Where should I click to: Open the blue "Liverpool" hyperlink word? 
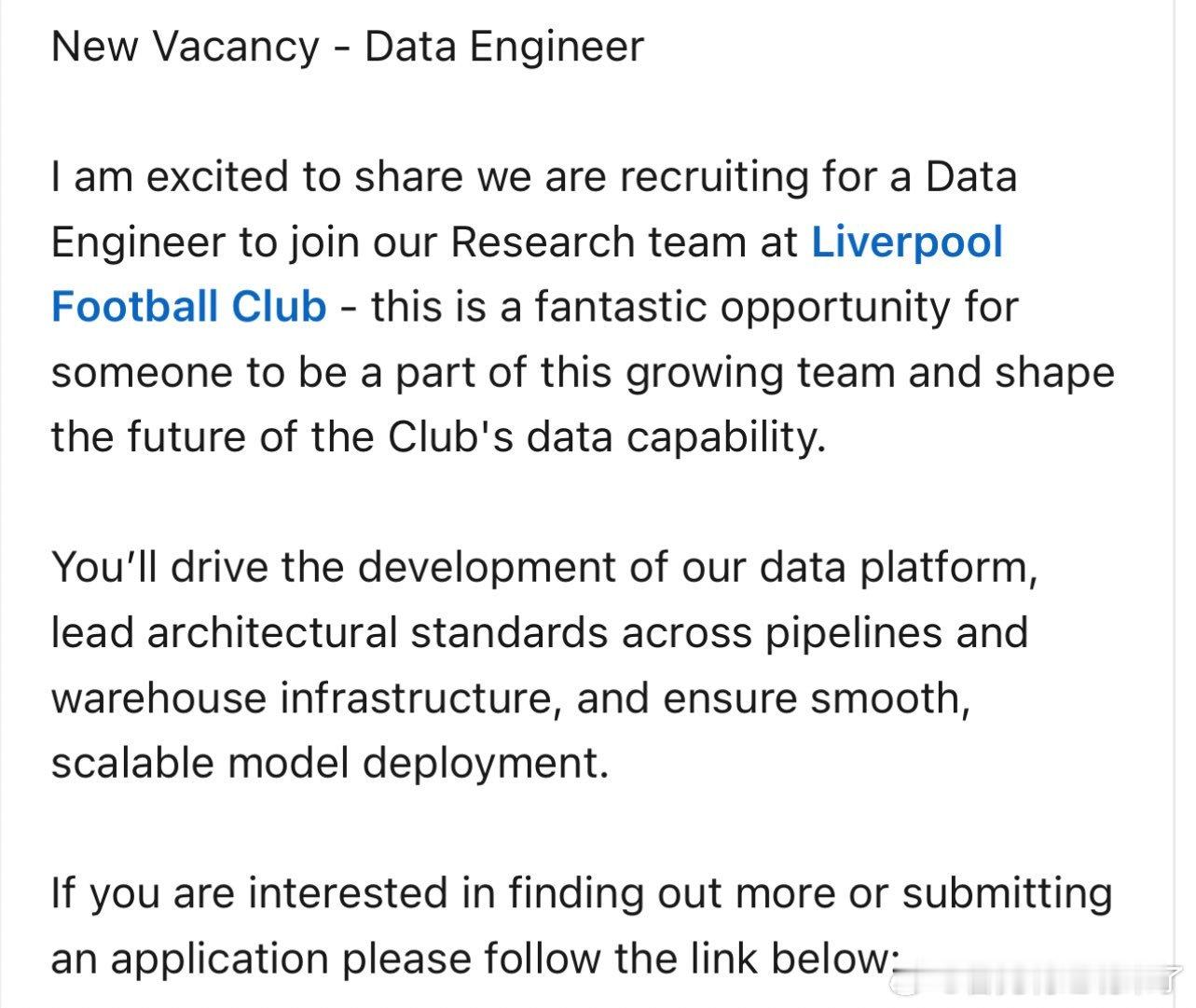coord(906,242)
